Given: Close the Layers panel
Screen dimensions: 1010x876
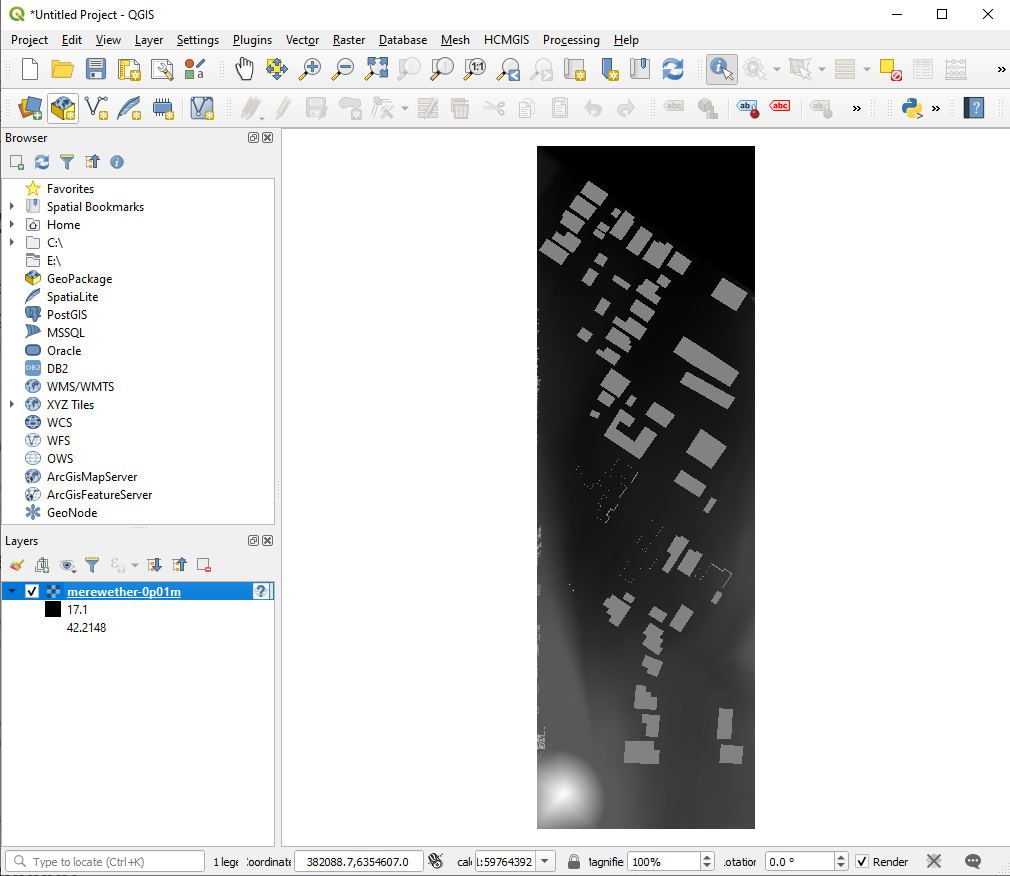Looking at the screenshot, I should tap(267, 540).
